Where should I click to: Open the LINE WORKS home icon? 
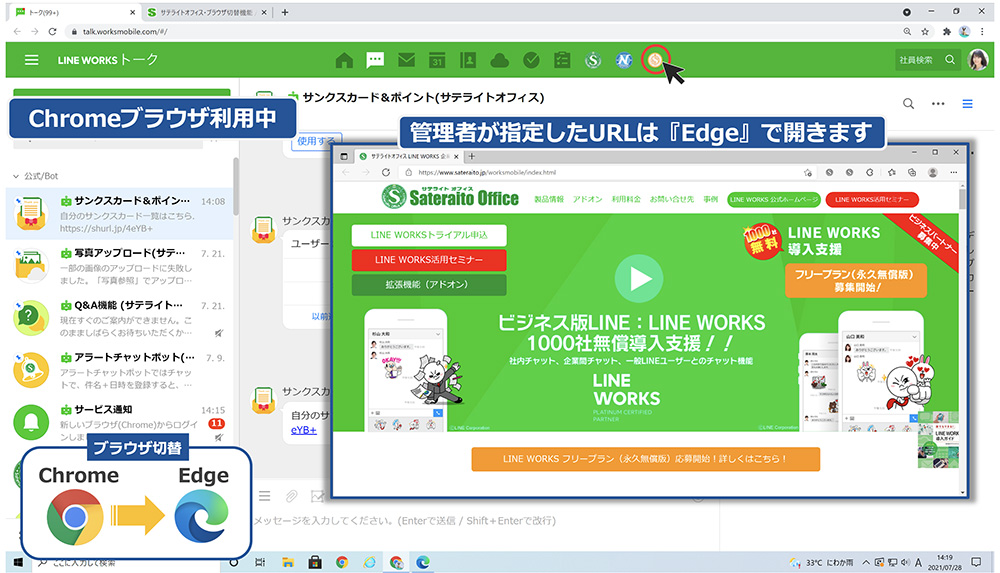coord(344,60)
